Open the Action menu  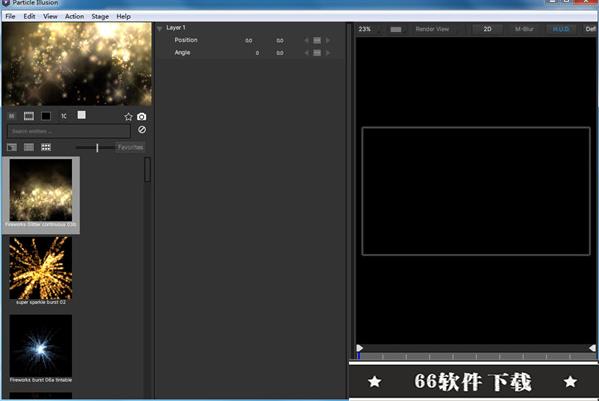[x=74, y=16]
